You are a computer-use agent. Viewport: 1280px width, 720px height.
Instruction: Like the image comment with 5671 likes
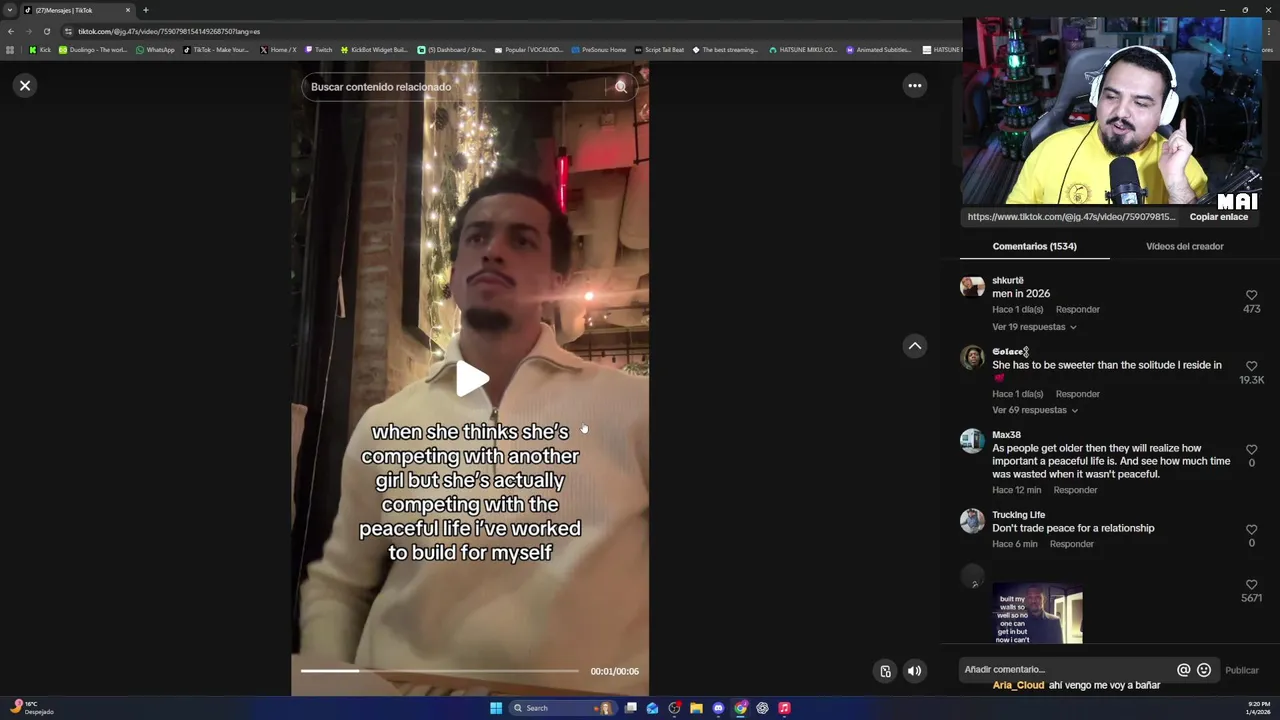pyautogui.click(x=1251, y=584)
